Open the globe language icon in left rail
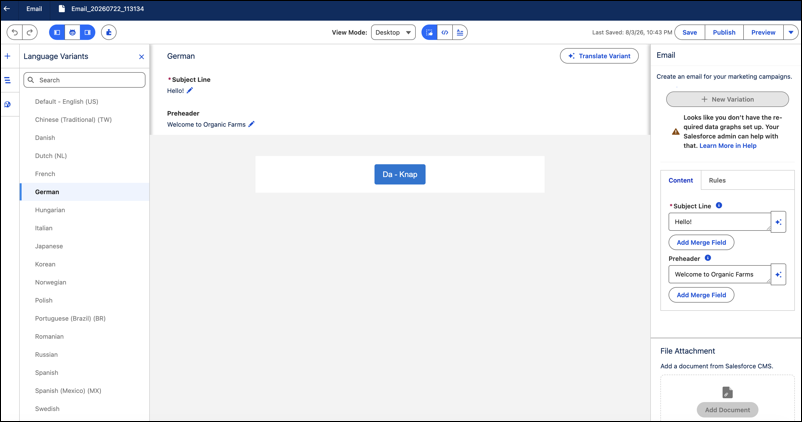The width and height of the screenshot is (802, 422). pyautogui.click(x=8, y=104)
